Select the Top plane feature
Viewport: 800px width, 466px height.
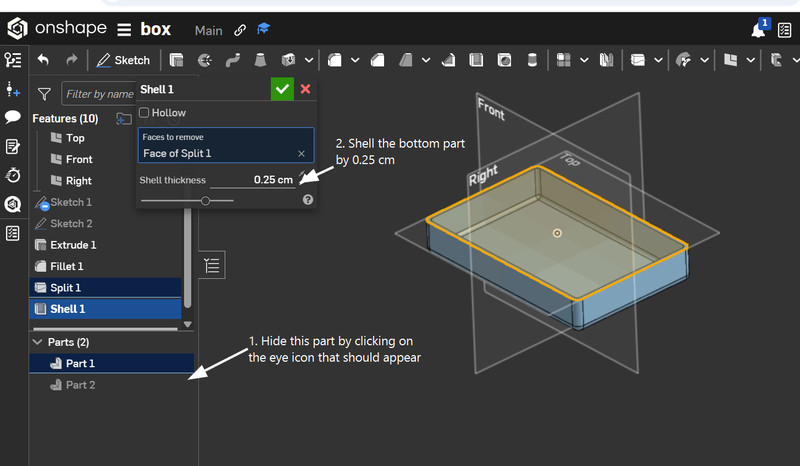(76, 138)
